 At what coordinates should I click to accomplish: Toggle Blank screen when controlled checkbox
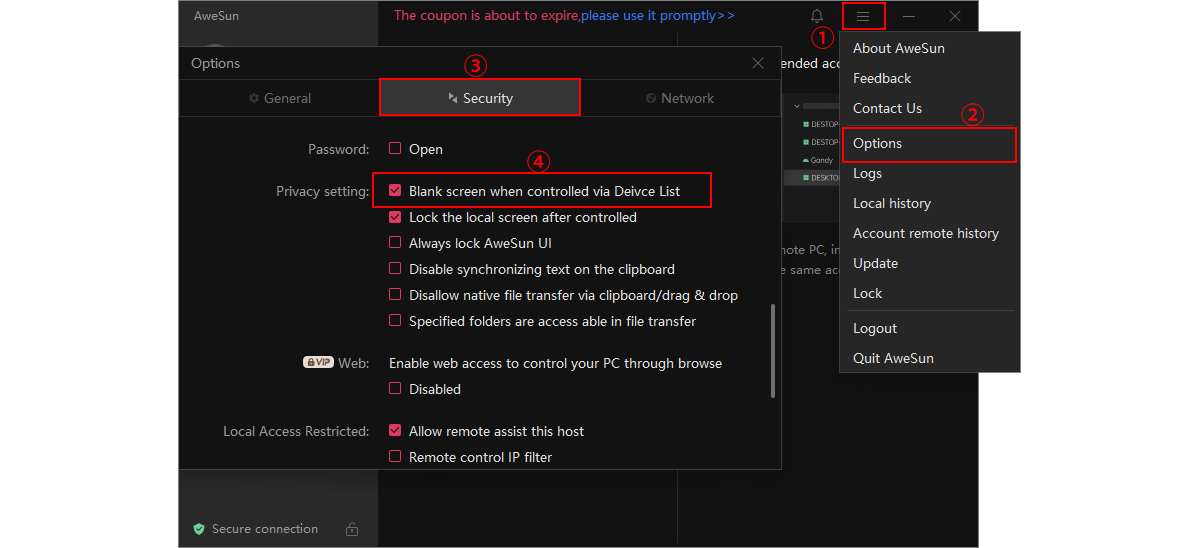[x=395, y=191]
